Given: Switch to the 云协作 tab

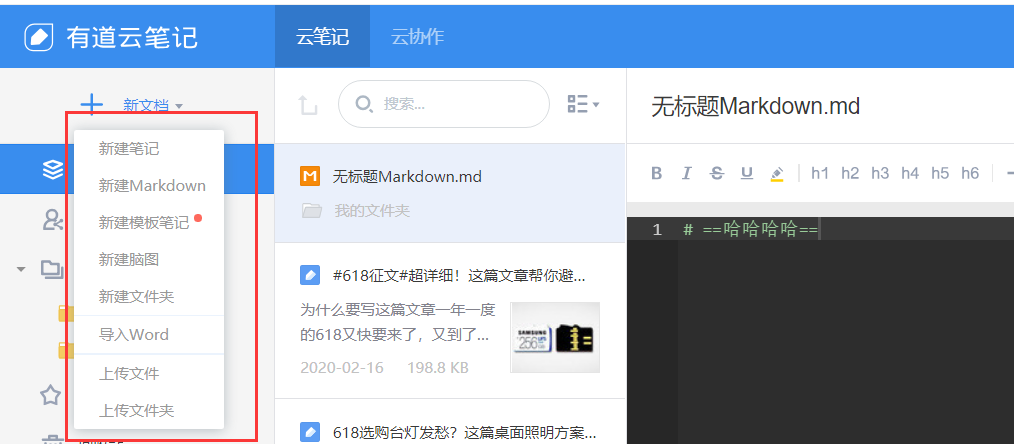Looking at the screenshot, I should (417, 37).
